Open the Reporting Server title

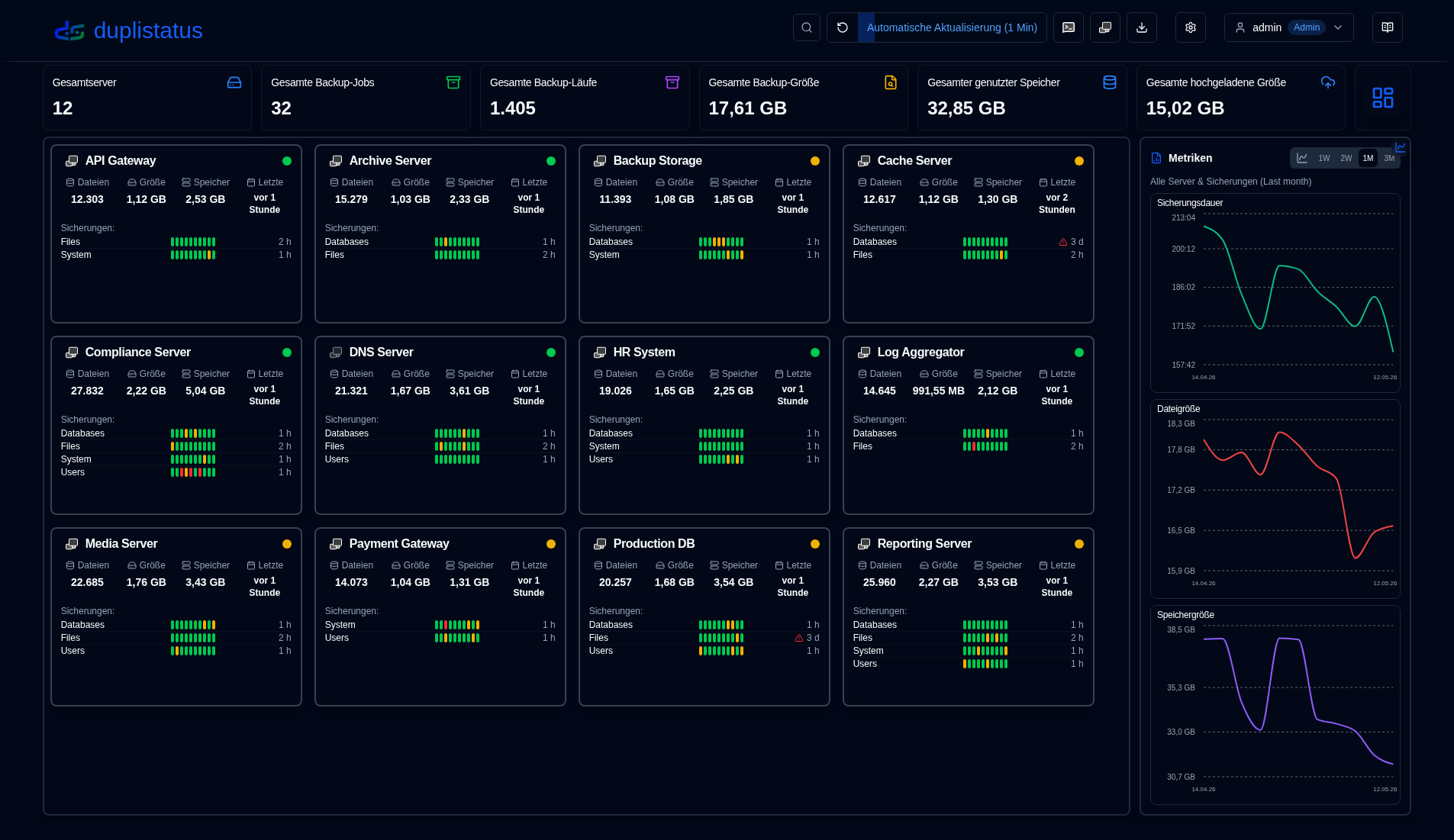(924, 544)
